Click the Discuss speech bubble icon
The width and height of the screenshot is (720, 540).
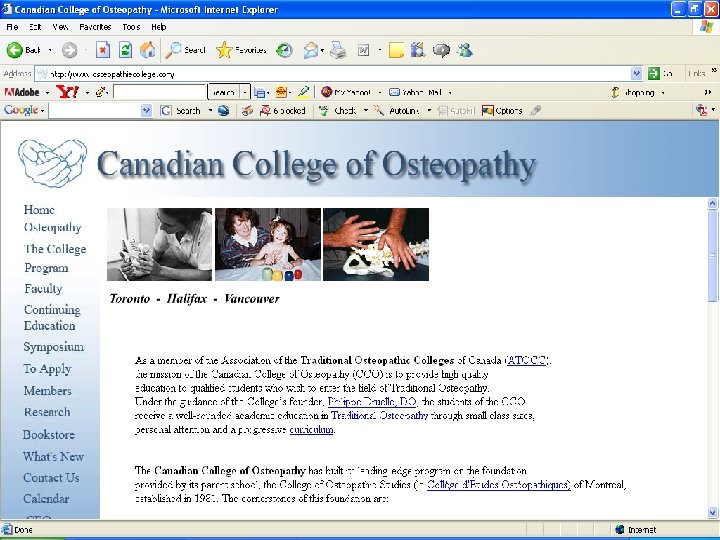(441, 50)
